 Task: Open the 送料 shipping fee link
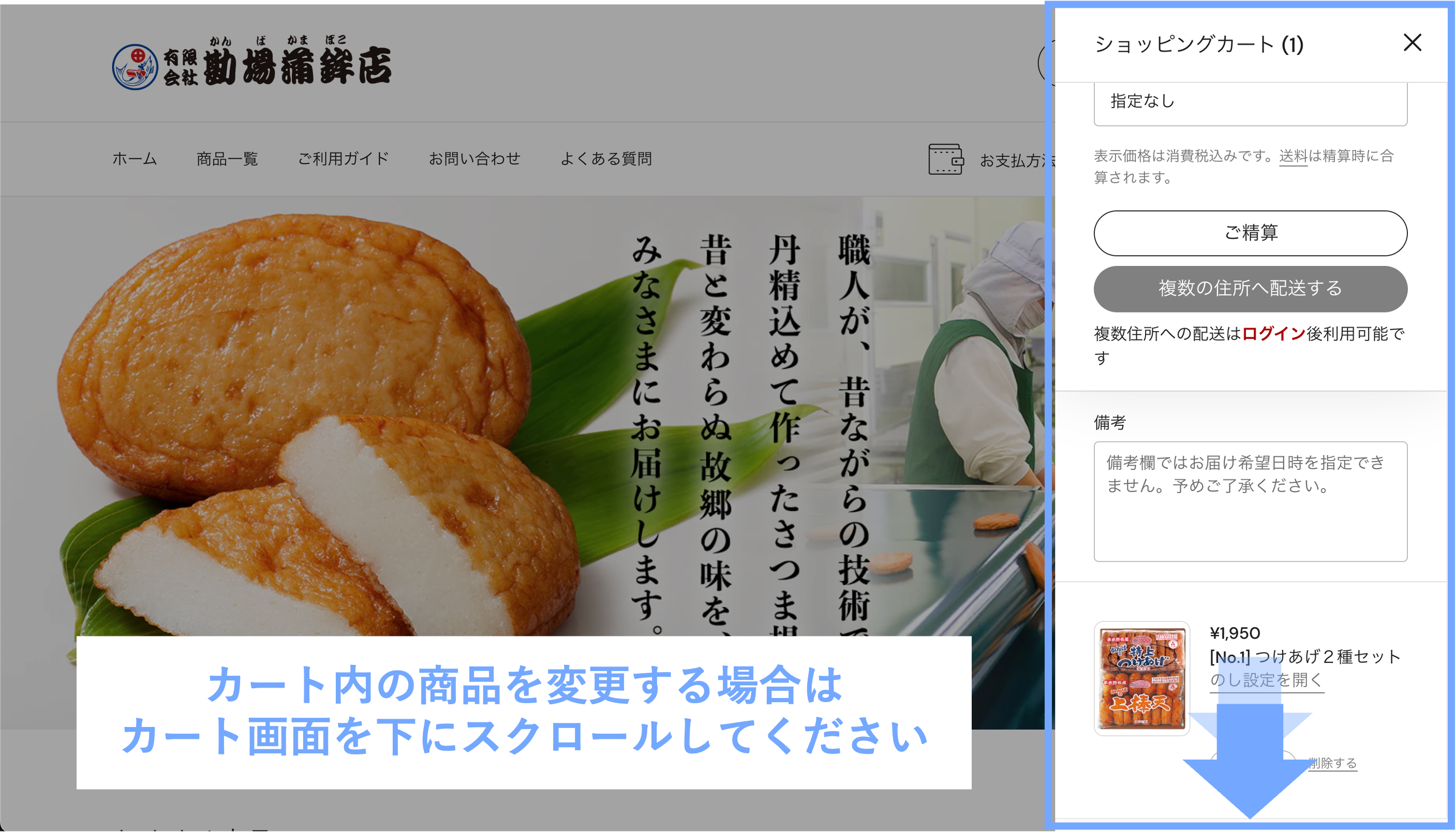pyautogui.click(x=1292, y=156)
